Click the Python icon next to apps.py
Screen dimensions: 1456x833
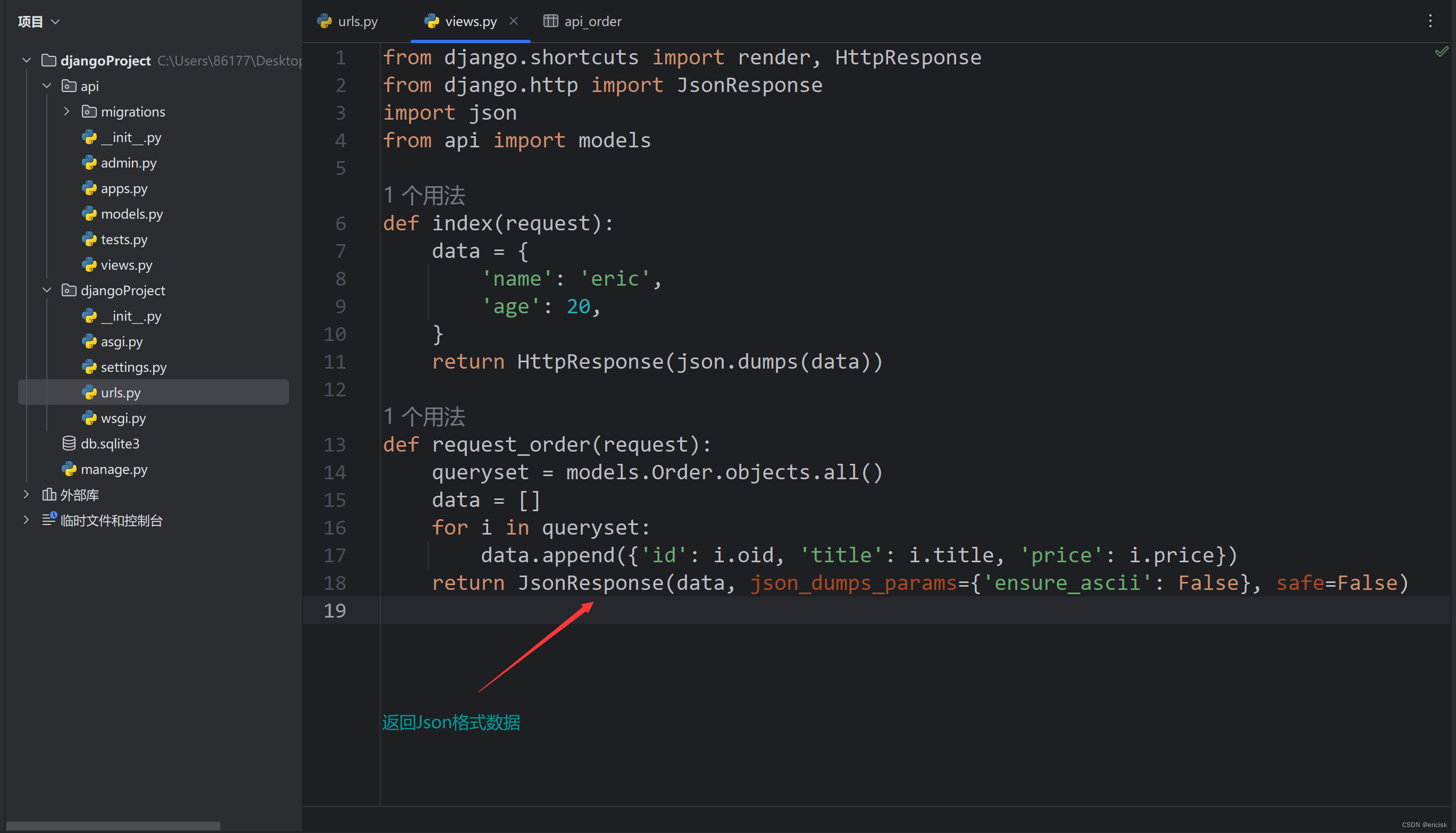coord(89,188)
